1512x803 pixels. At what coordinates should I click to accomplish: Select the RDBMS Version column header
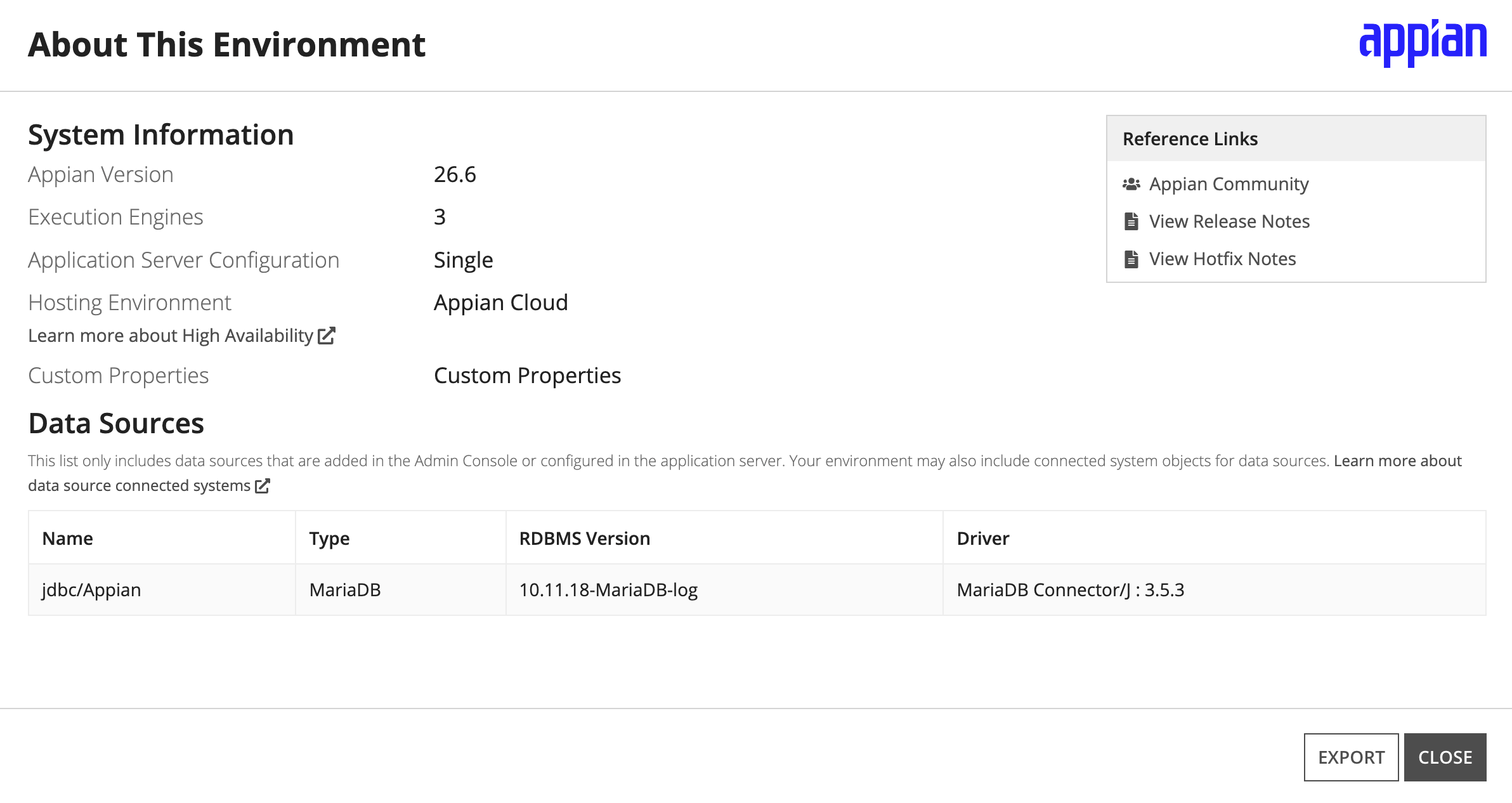tap(724, 538)
